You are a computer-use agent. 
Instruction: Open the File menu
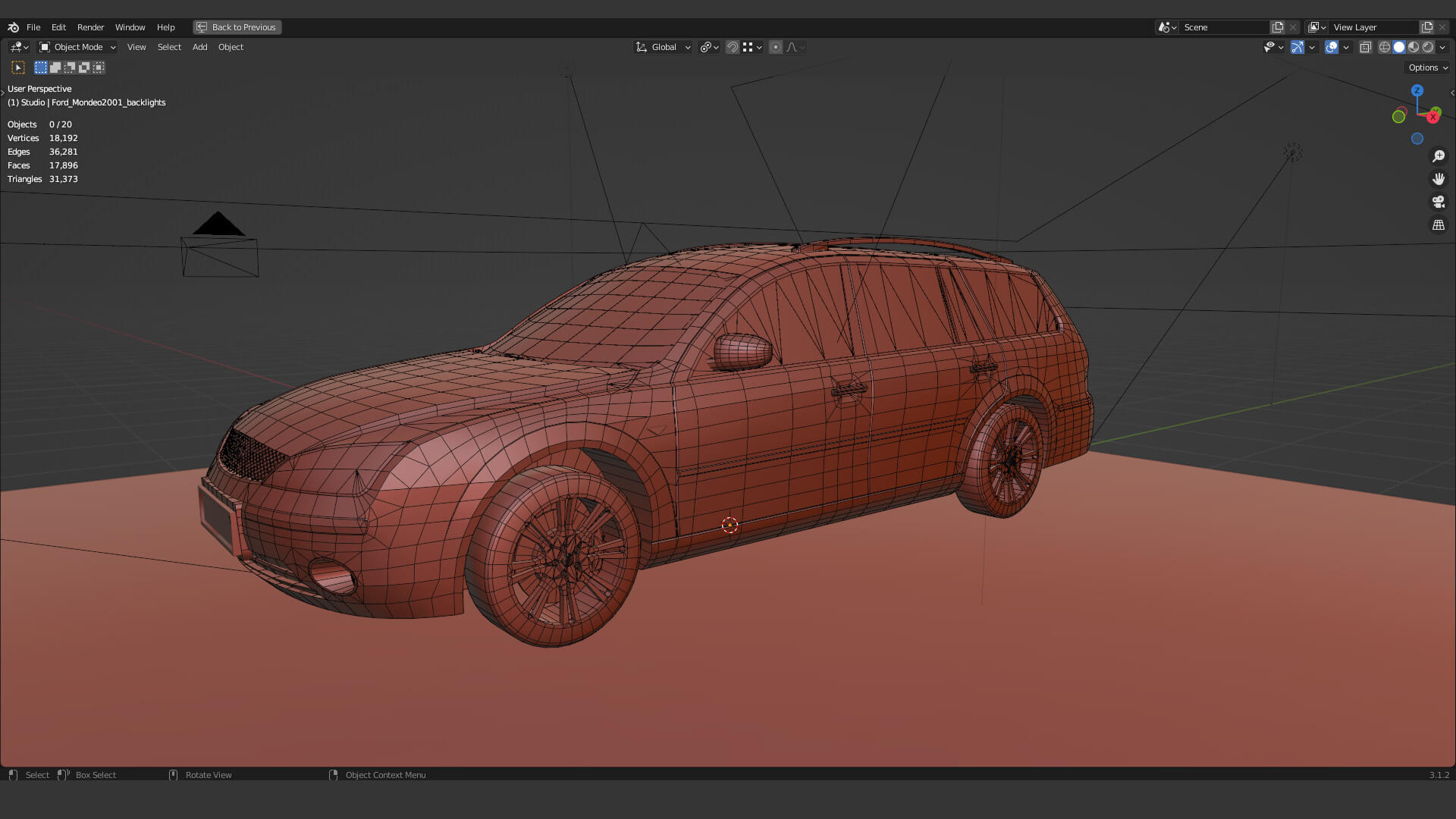tap(33, 27)
